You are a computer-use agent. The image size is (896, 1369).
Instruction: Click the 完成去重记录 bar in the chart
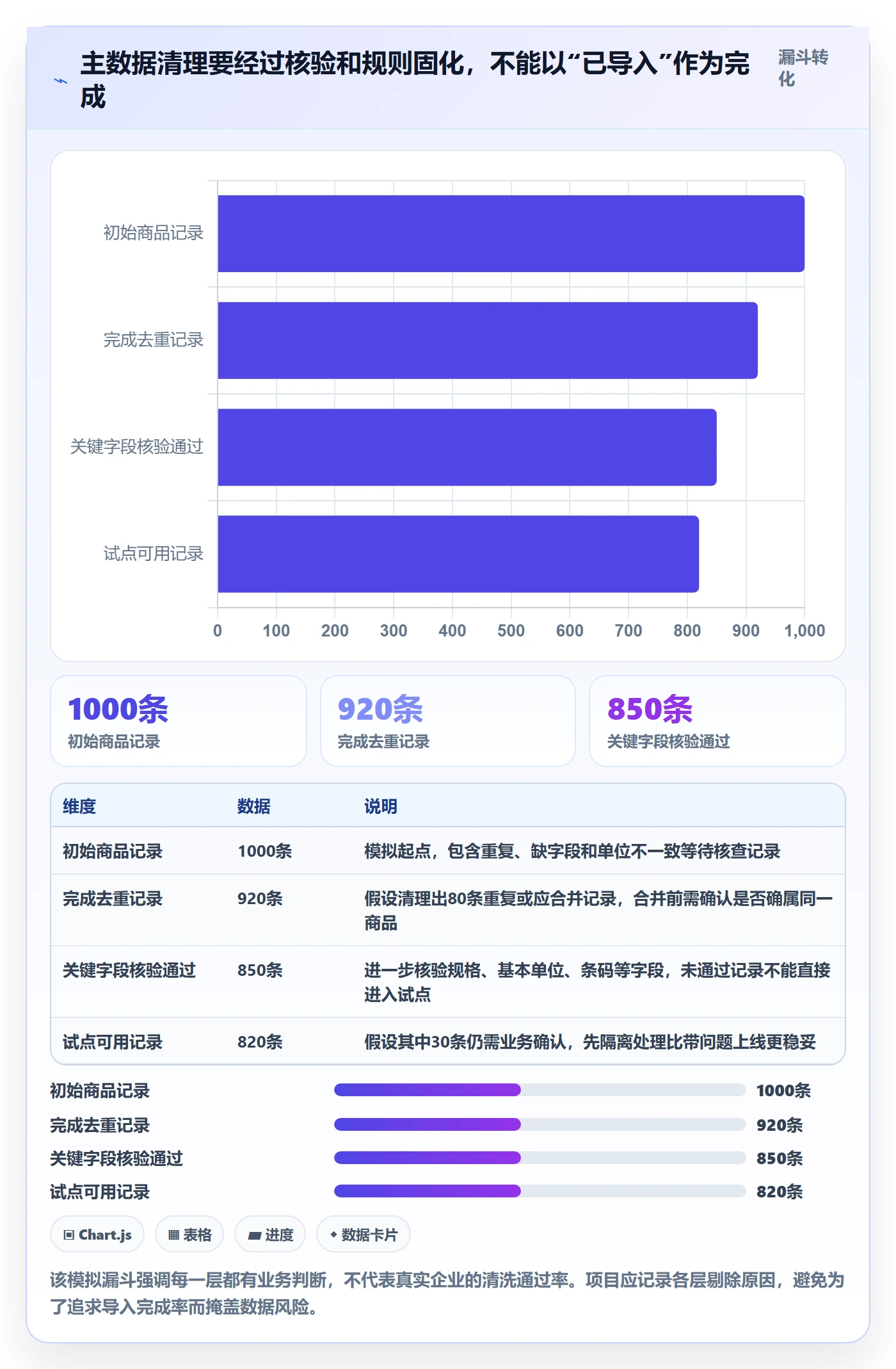coord(488,341)
